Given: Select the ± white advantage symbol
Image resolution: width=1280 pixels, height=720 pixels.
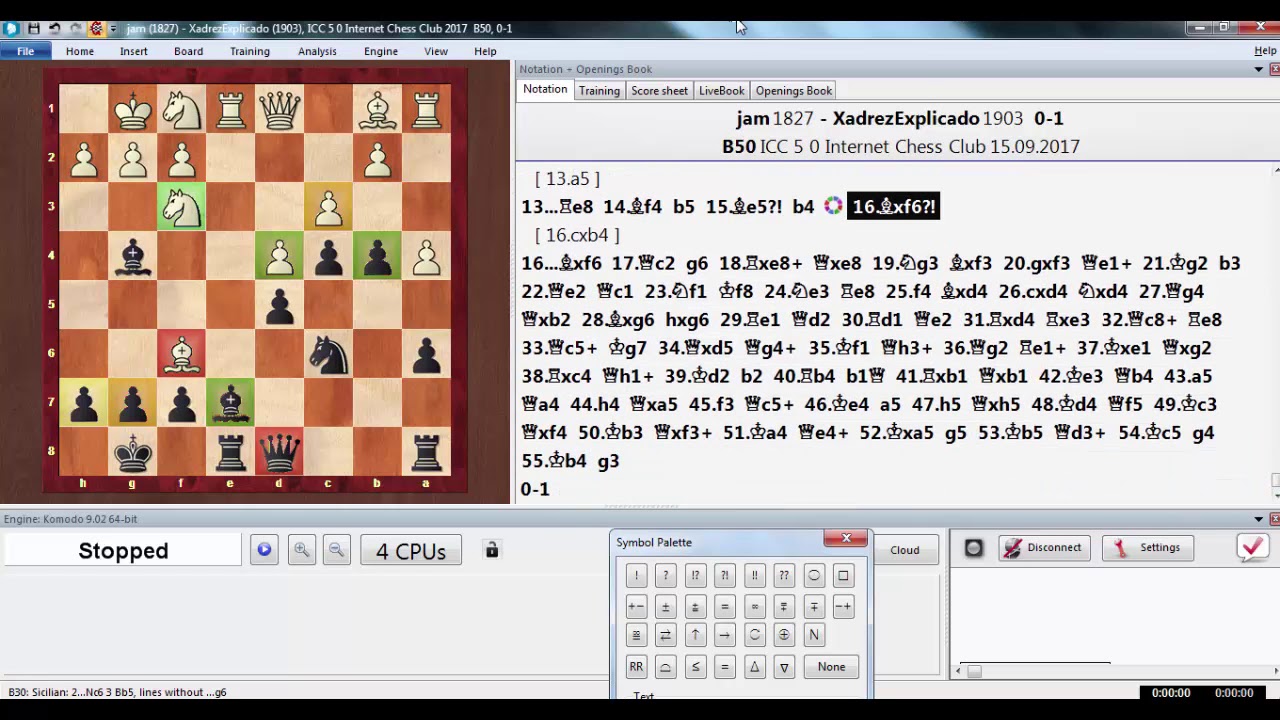Looking at the screenshot, I should pos(665,607).
